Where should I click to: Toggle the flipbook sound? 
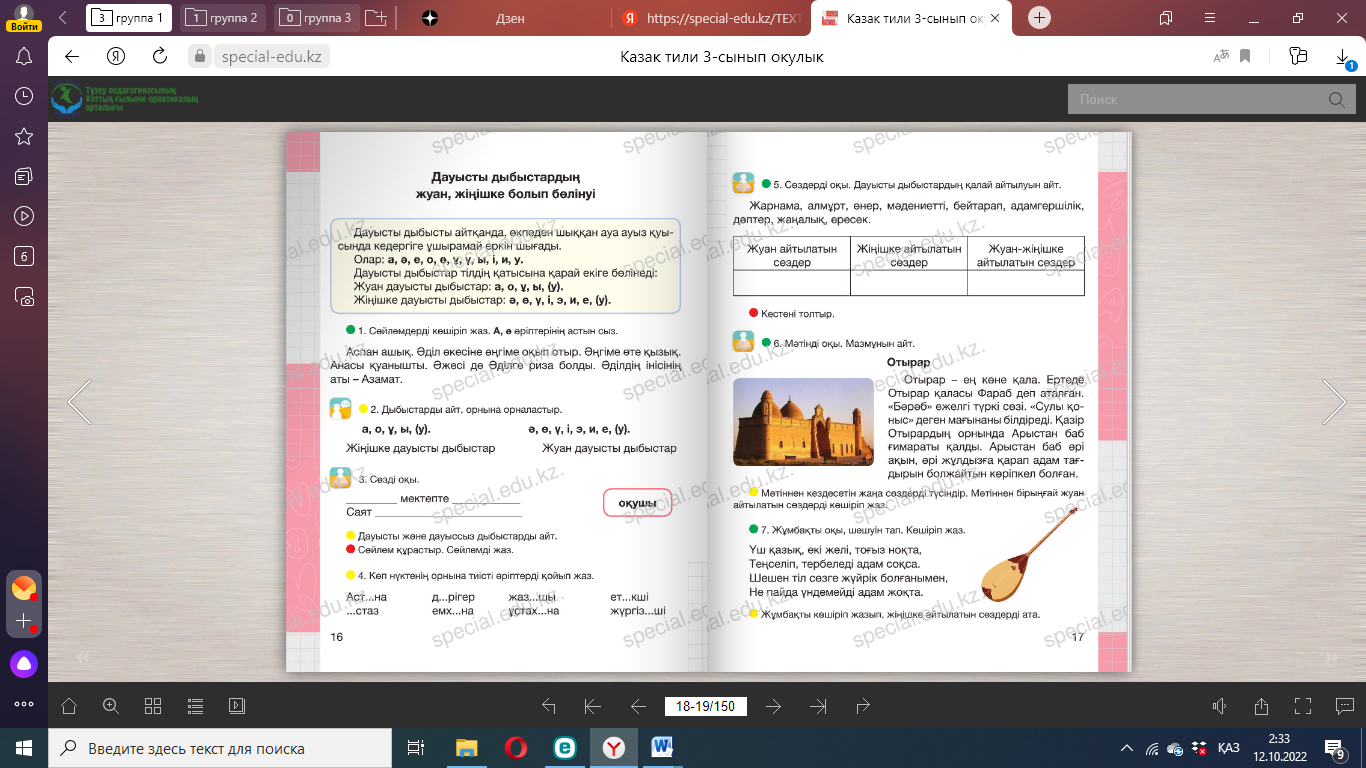pos(1219,706)
